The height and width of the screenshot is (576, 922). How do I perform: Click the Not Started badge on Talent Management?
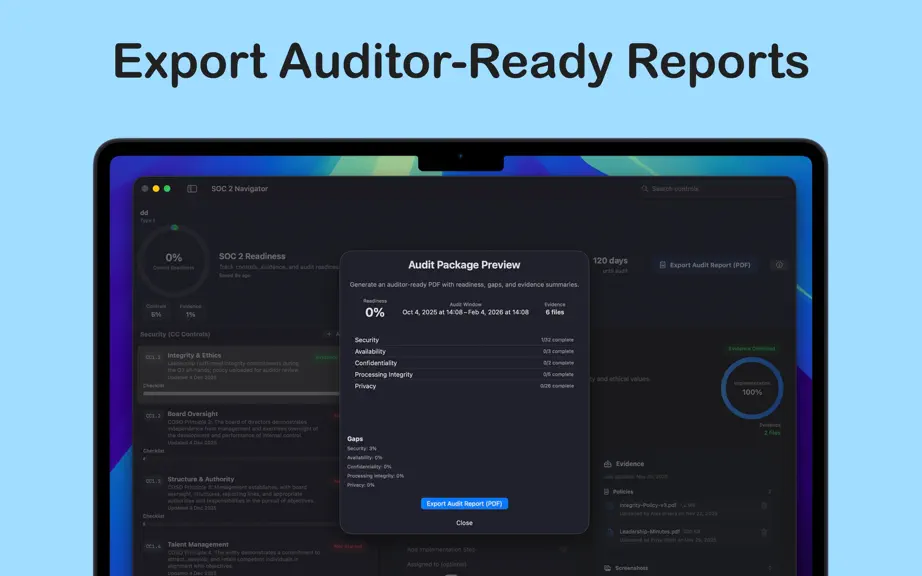click(348, 547)
